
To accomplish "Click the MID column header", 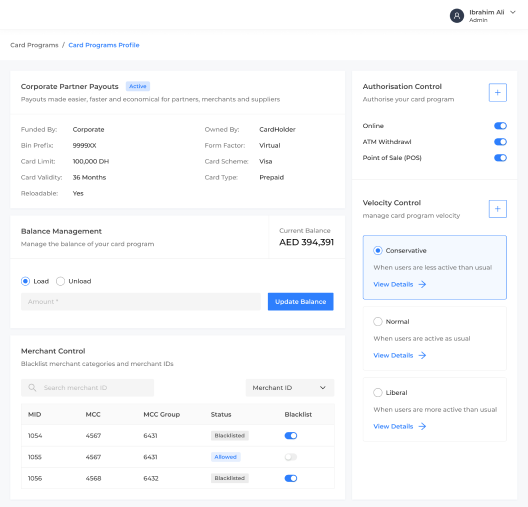I will [x=34, y=414].
